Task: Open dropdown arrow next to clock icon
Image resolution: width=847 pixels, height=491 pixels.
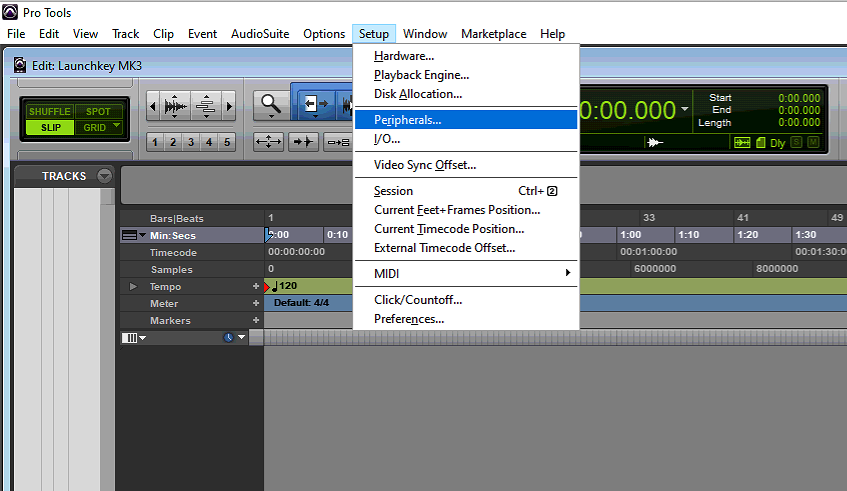Action: point(241,337)
